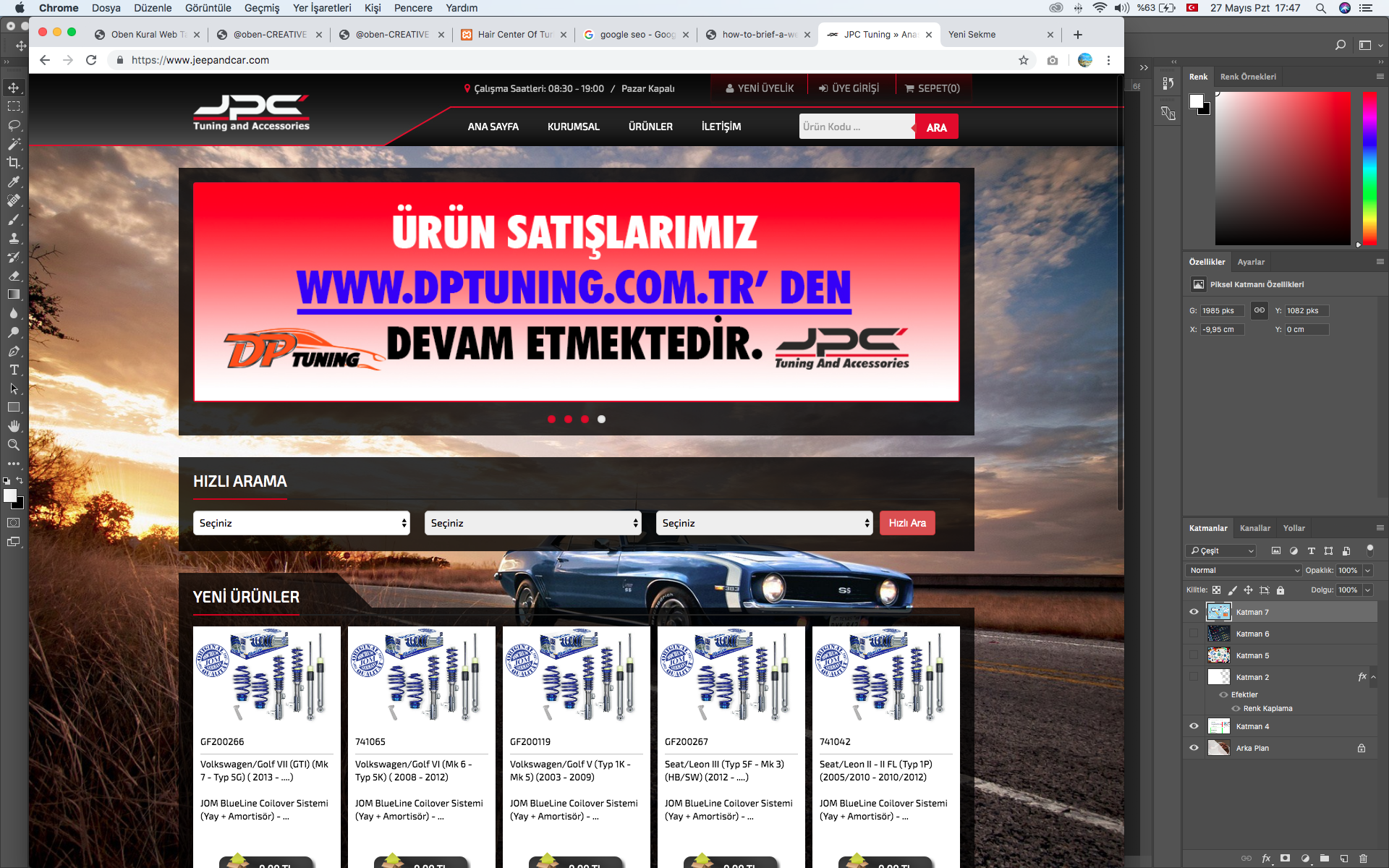
Task: Add layer mask icon in Layers panel
Action: click(1285, 859)
